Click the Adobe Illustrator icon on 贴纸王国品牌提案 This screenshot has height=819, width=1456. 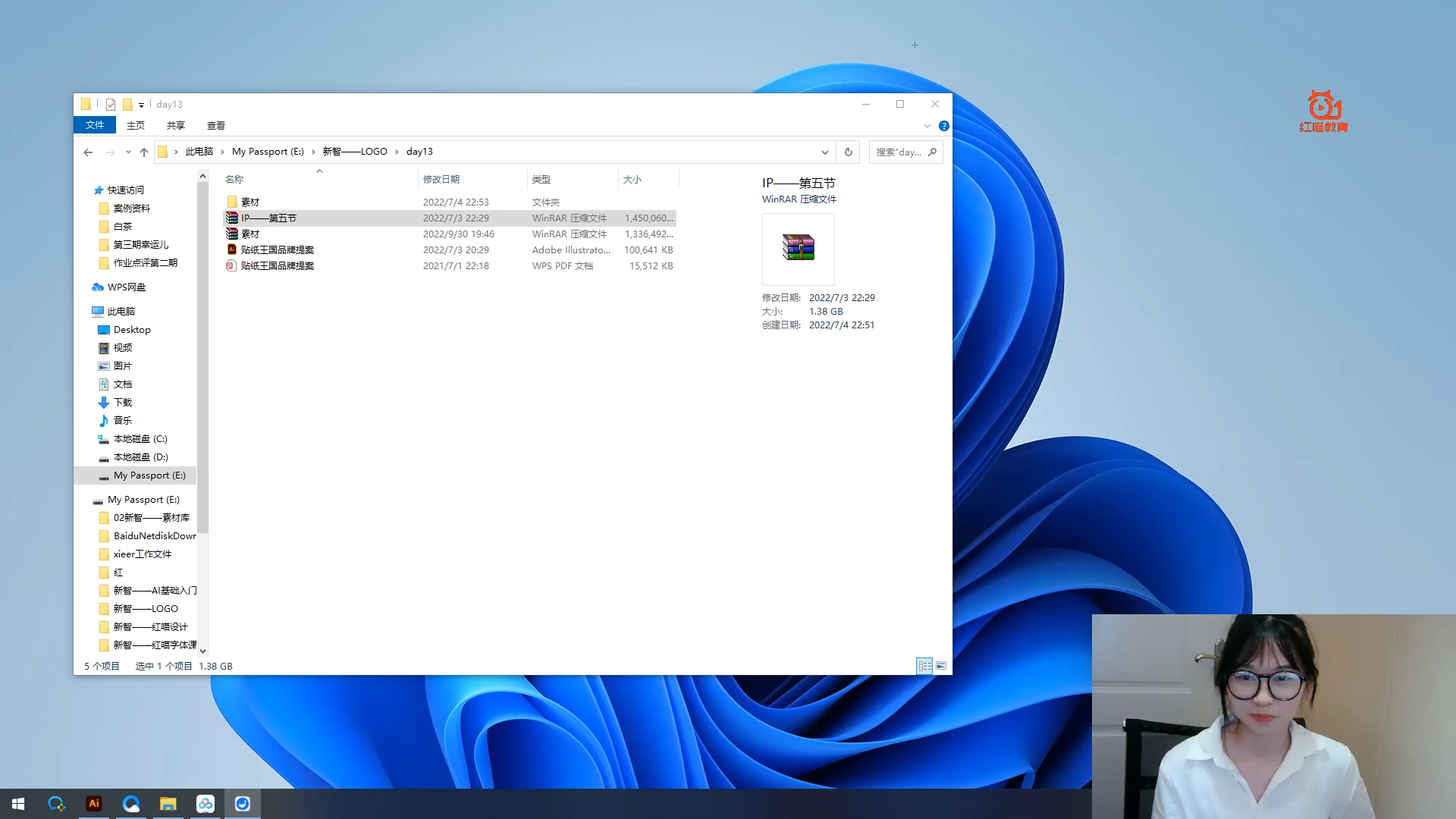[231, 249]
